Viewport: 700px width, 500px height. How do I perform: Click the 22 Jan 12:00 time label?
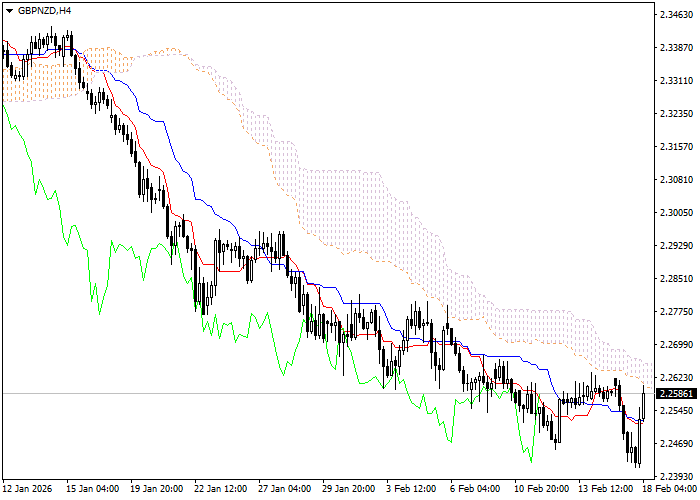point(221,489)
